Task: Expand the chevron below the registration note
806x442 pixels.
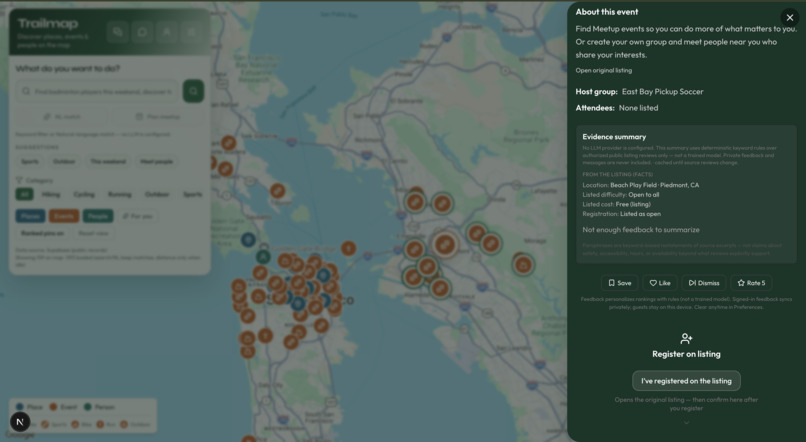Action: click(686, 422)
